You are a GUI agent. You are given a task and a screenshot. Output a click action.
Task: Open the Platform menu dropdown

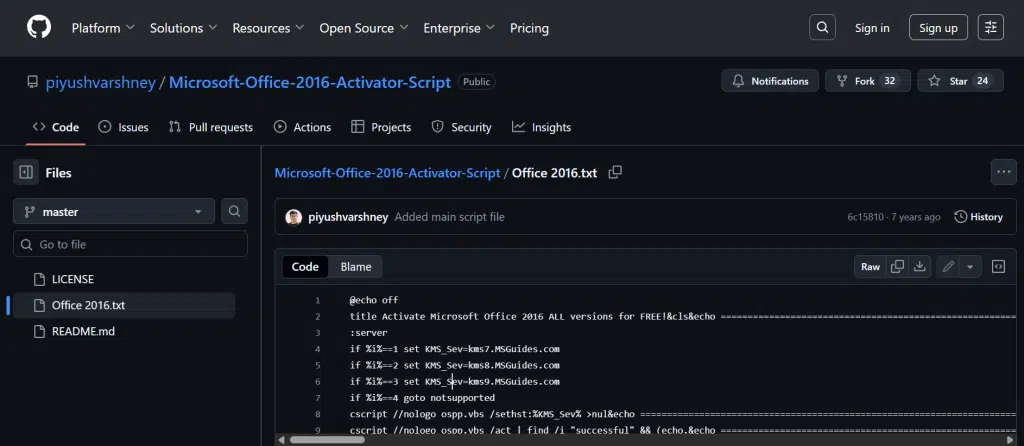click(102, 28)
